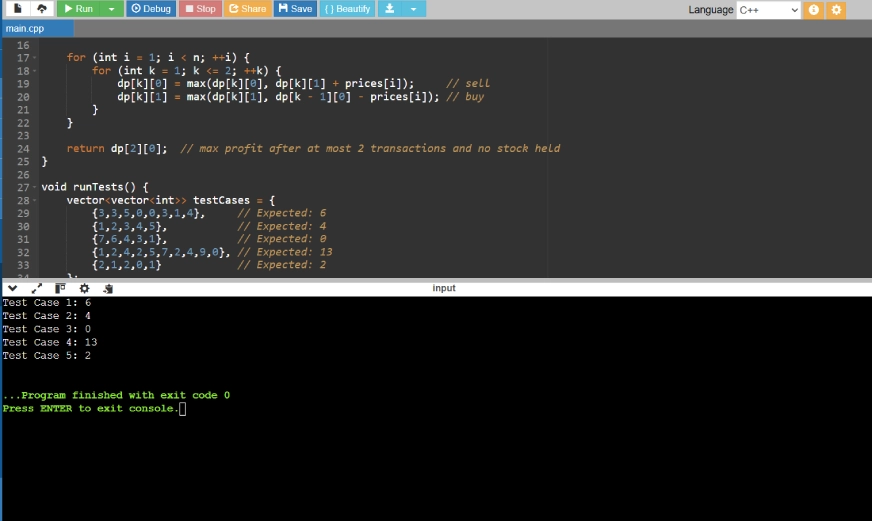Click the input tab label
Image resolution: width=872 pixels, height=521 pixels.
tap(444, 288)
